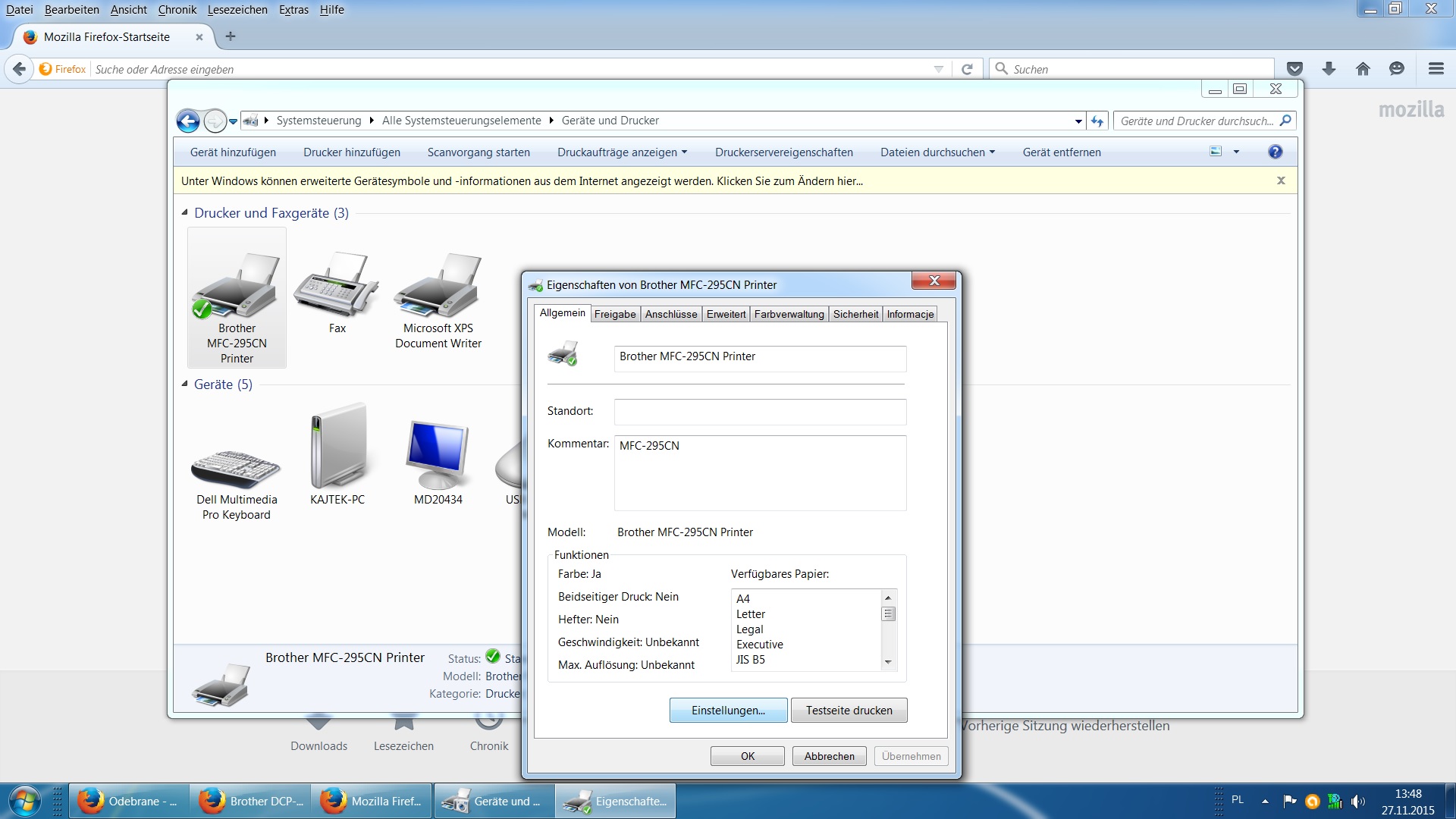Click Drucker hinzufügen in toolbar
Image resolution: width=1456 pixels, height=819 pixels.
tap(352, 152)
